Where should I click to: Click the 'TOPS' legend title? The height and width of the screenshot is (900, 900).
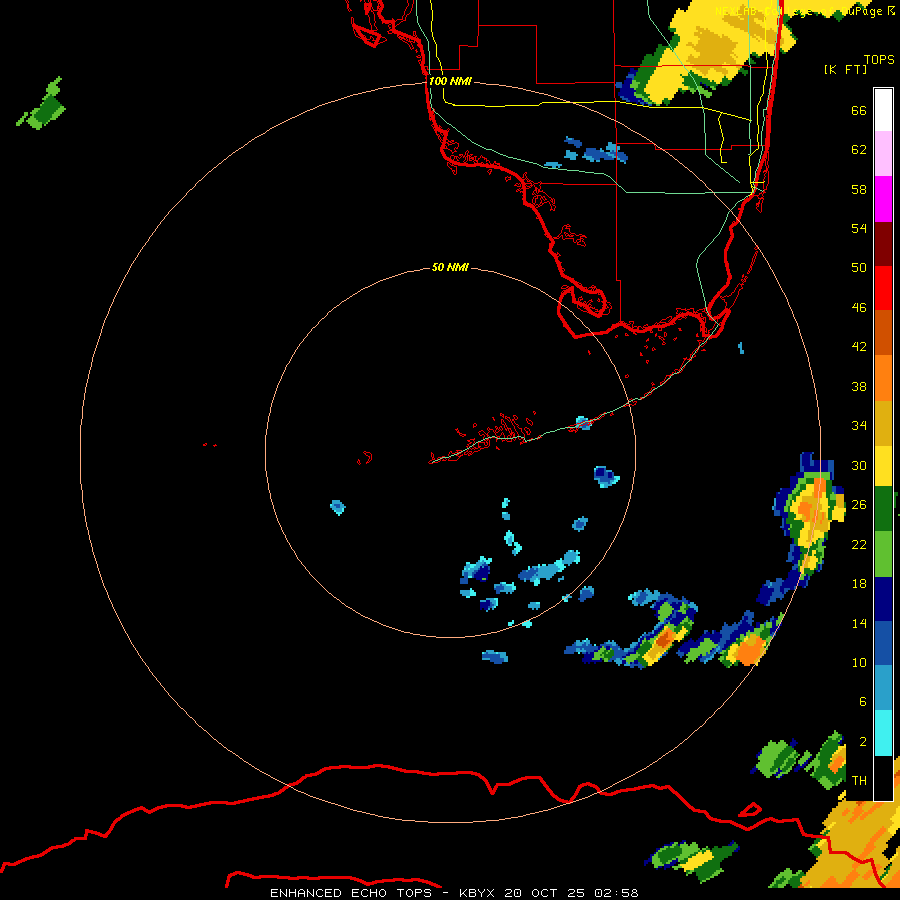pos(879,60)
